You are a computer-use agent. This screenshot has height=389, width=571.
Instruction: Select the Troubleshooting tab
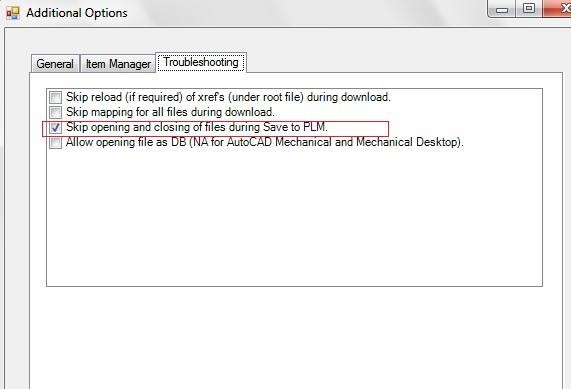201,62
